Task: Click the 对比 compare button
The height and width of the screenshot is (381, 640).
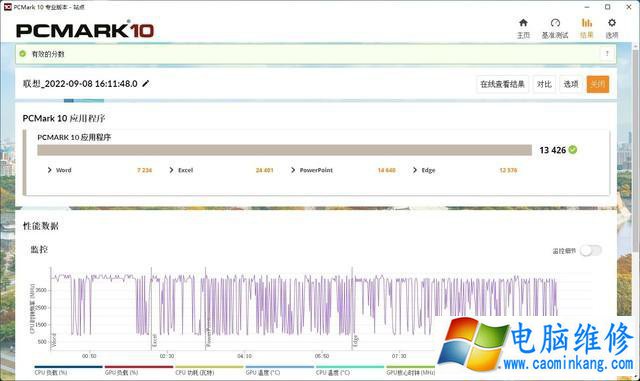Action: 544,84
